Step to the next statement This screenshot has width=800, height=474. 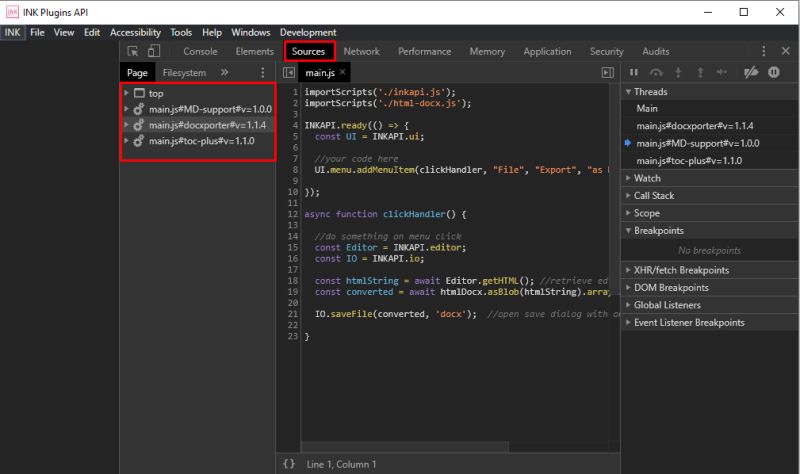[721, 72]
